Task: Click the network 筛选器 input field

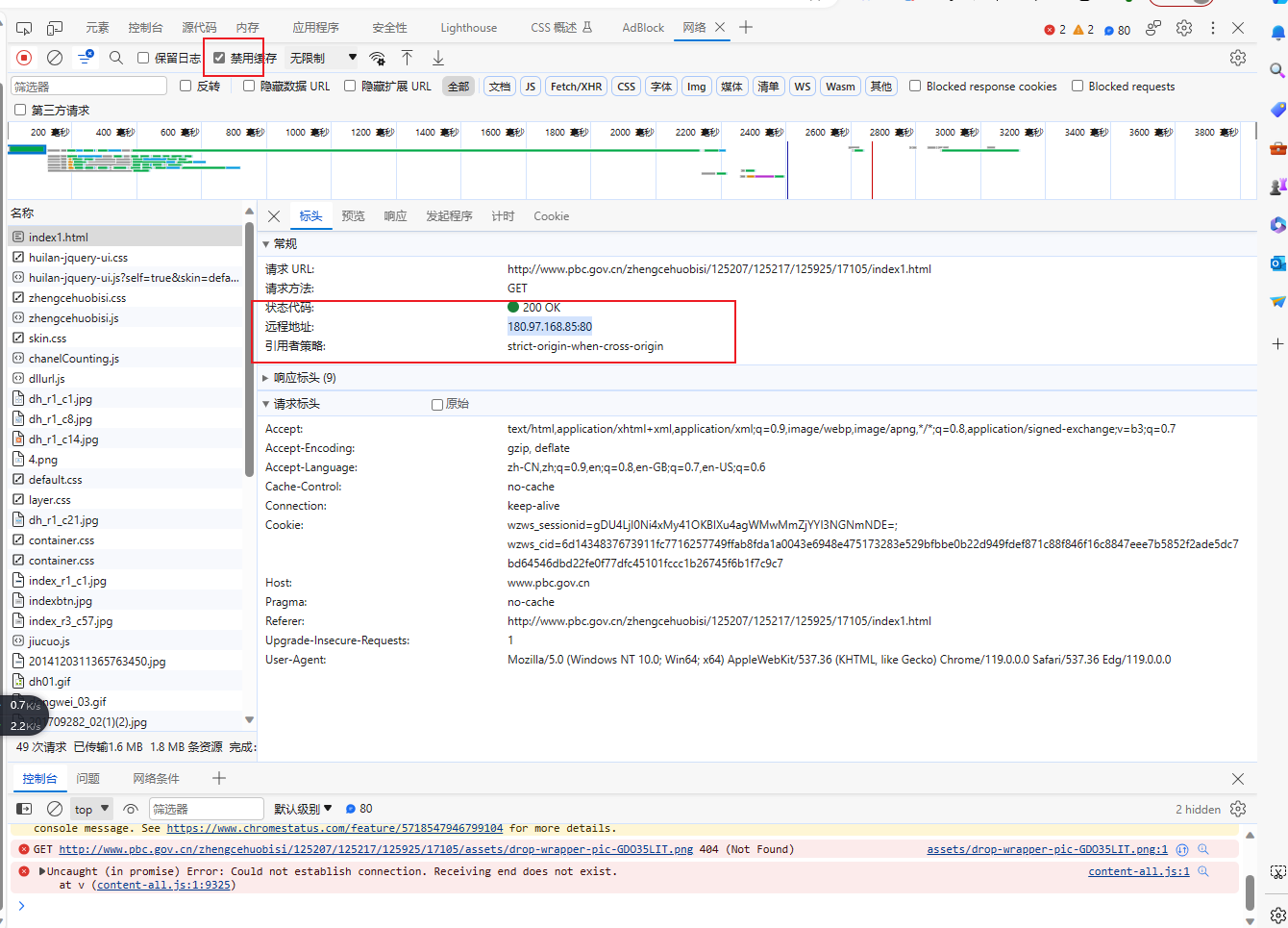Action: (x=88, y=87)
